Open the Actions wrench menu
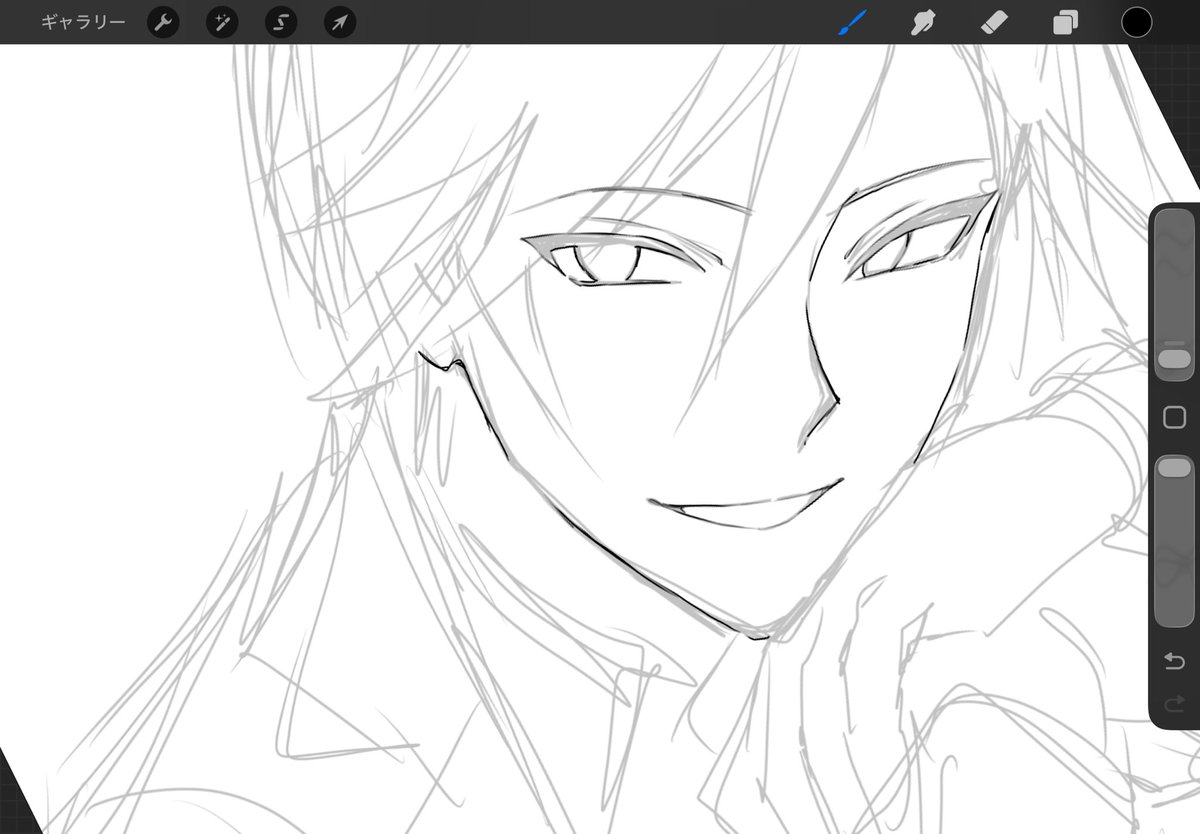 [163, 22]
